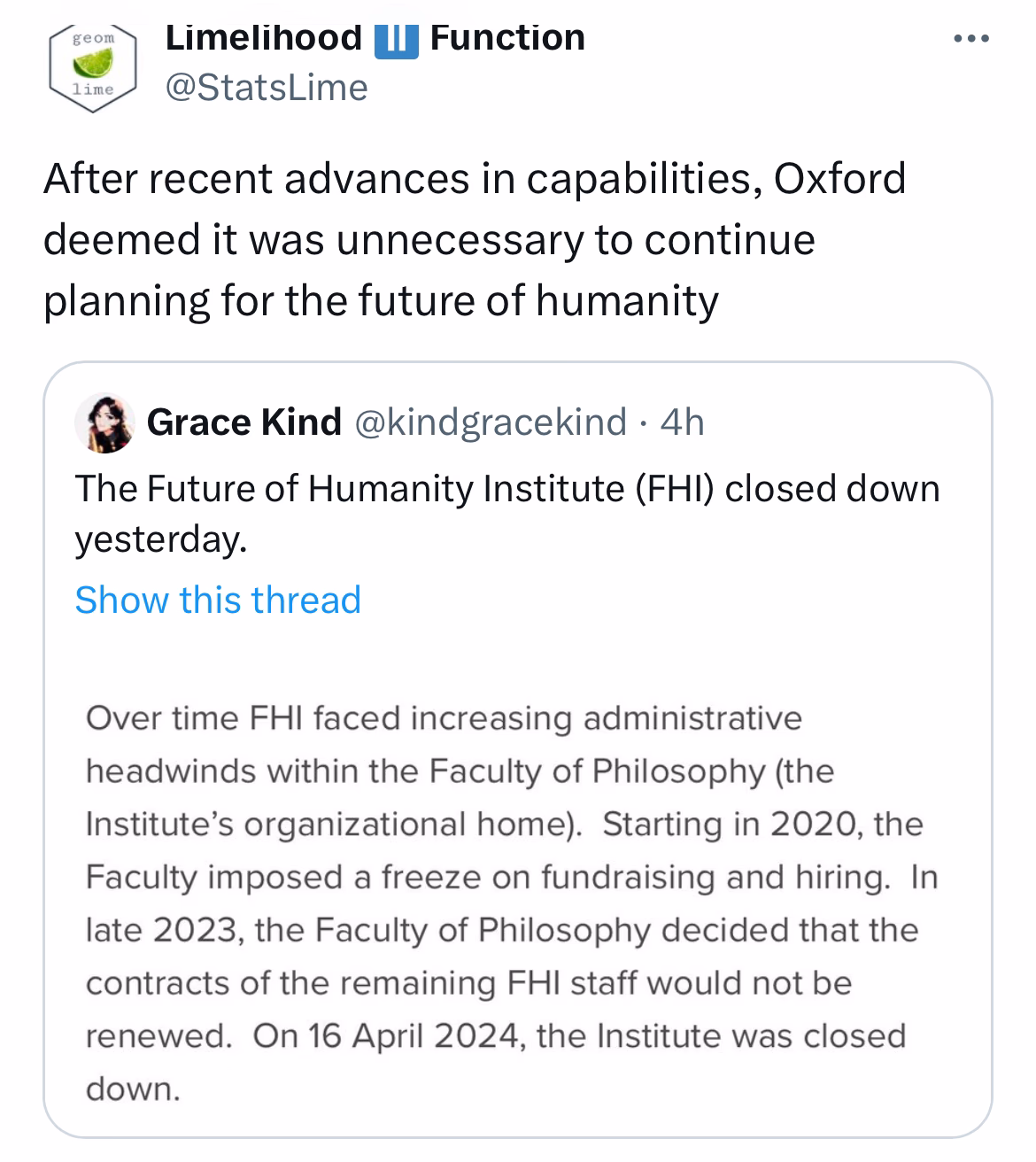
Task: Click 'Faculty imposed a freeze' line in image
Action: click(x=511, y=877)
